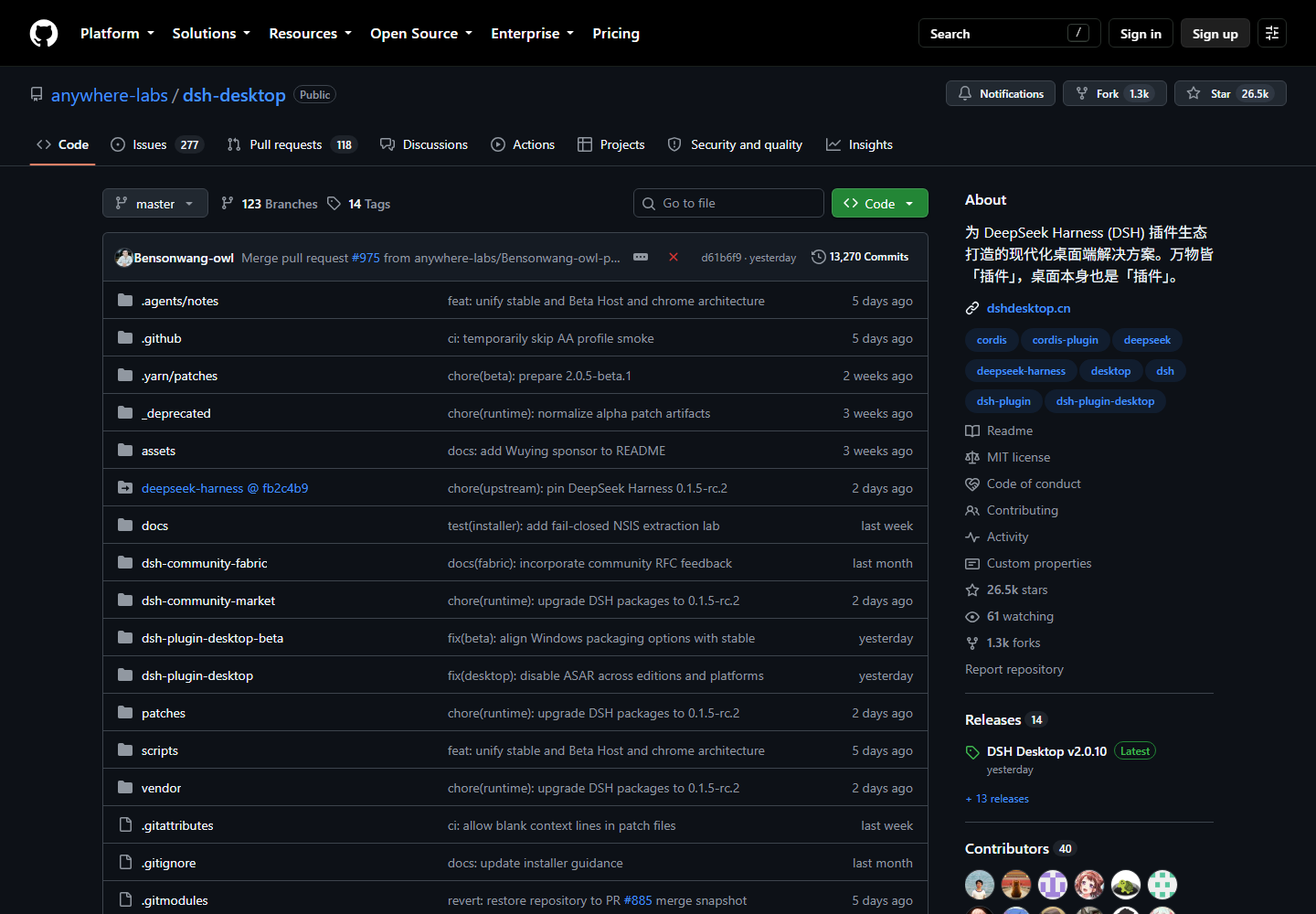Expand the Platform menu
This screenshot has width=1316, height=914.
(117, 33)
